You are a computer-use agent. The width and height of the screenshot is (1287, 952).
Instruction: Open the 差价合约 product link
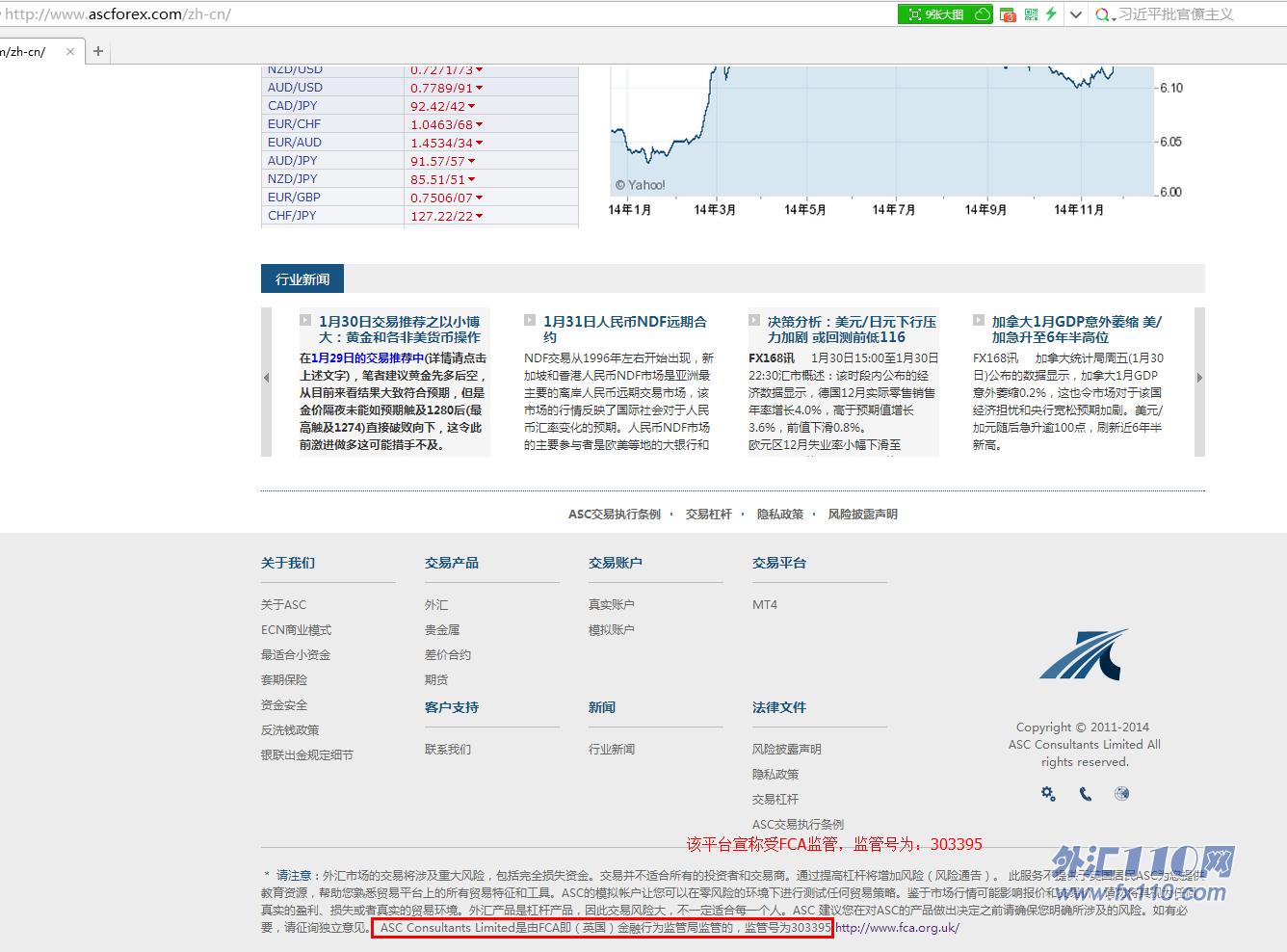[x=448, y=655]
